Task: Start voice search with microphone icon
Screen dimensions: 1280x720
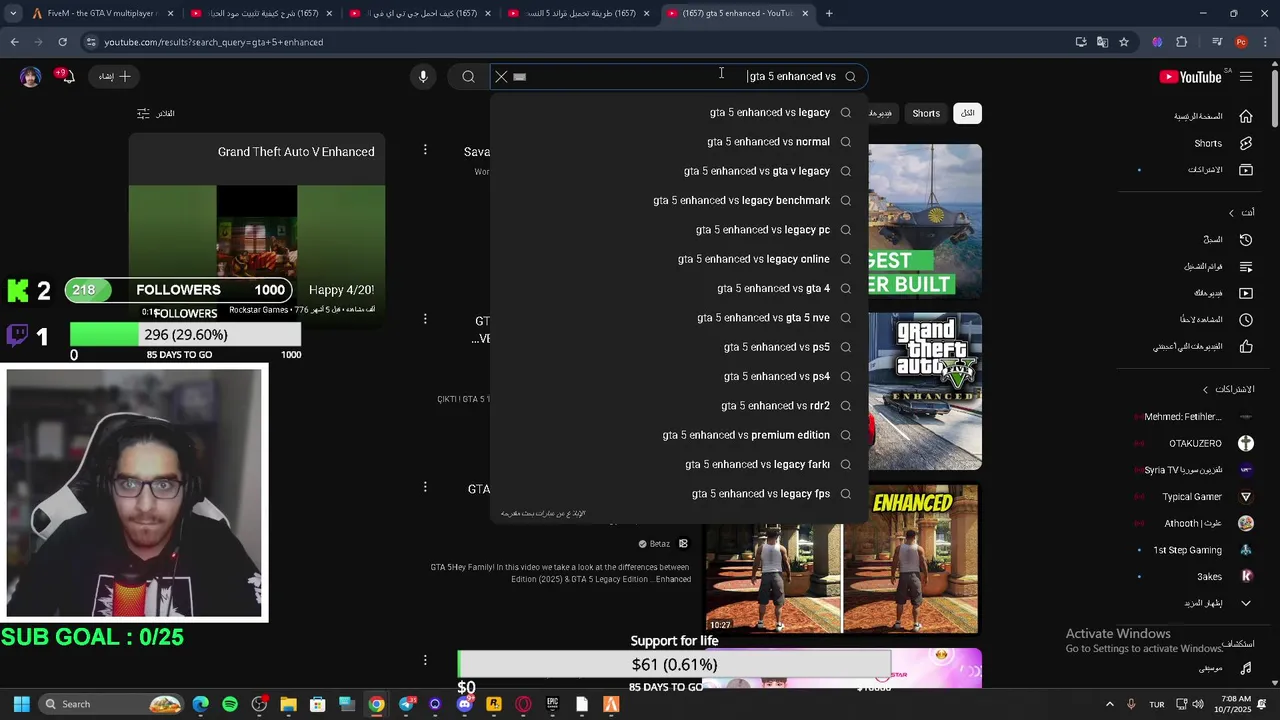Action: click(x=423, y=76)
